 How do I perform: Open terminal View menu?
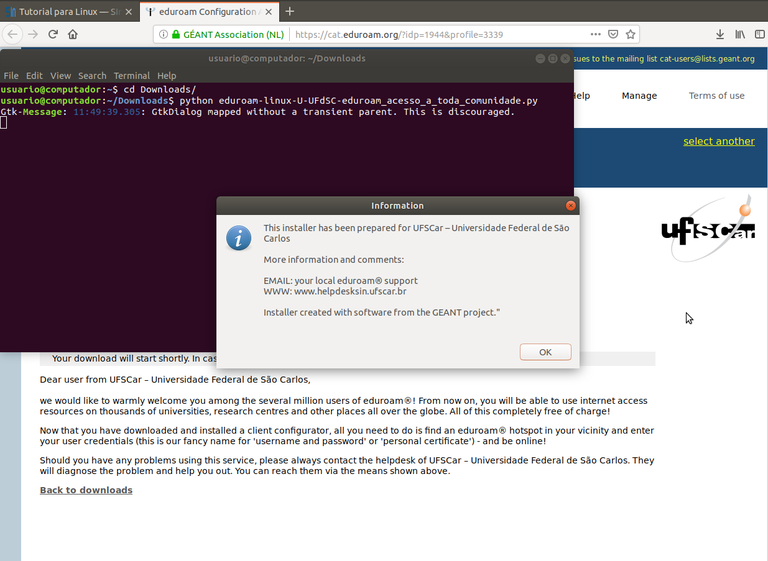coord(61,76)
